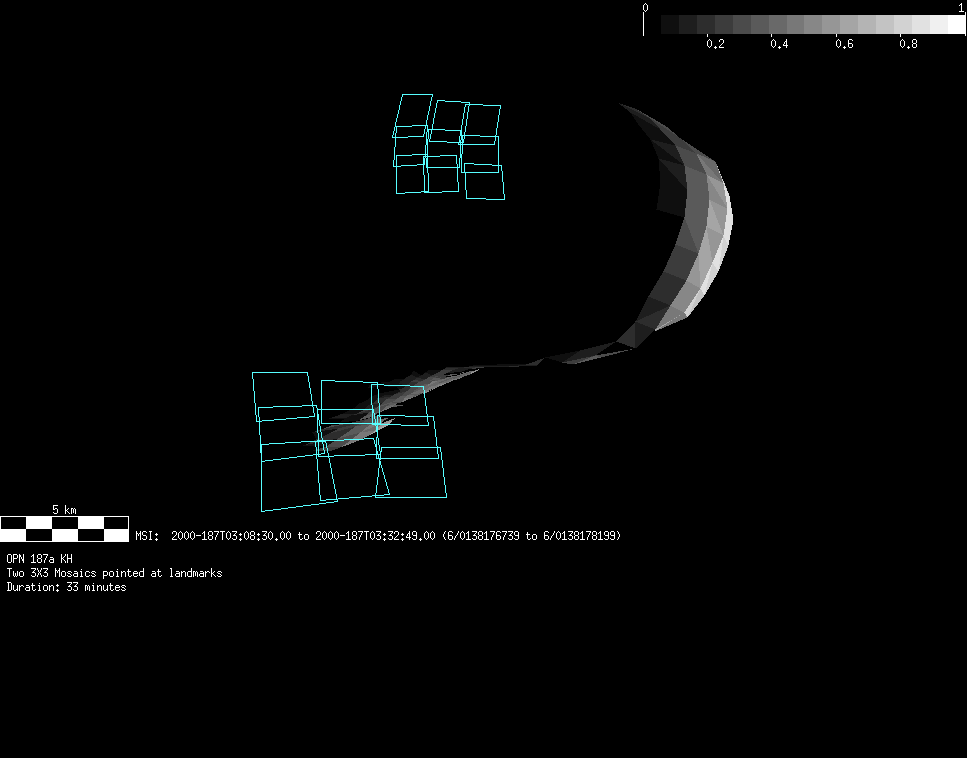This screenshot has width=967, height=758.
Task: Click the brightest white swatch of the colorbar
Action: click(952, 25)
